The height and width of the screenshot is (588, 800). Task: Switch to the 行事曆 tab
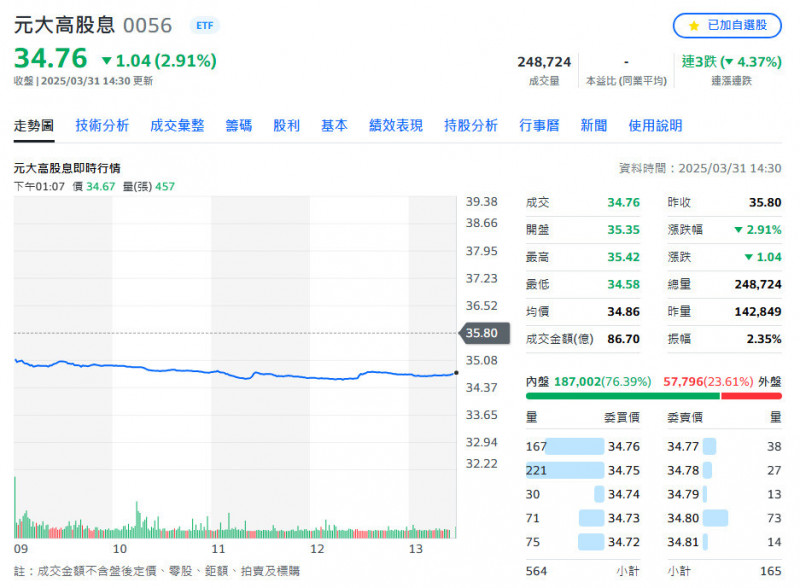[539, 126]
